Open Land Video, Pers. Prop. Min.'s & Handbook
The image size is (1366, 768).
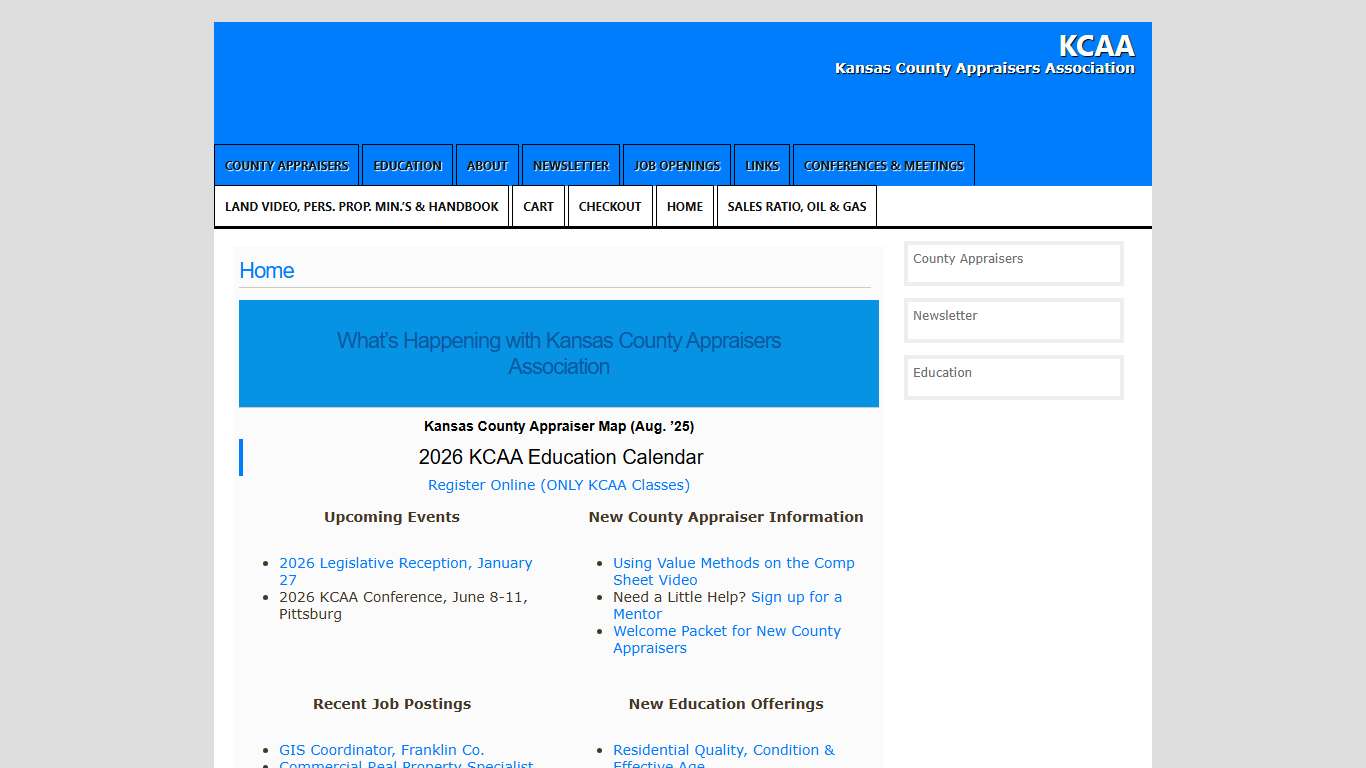[361, 207]
